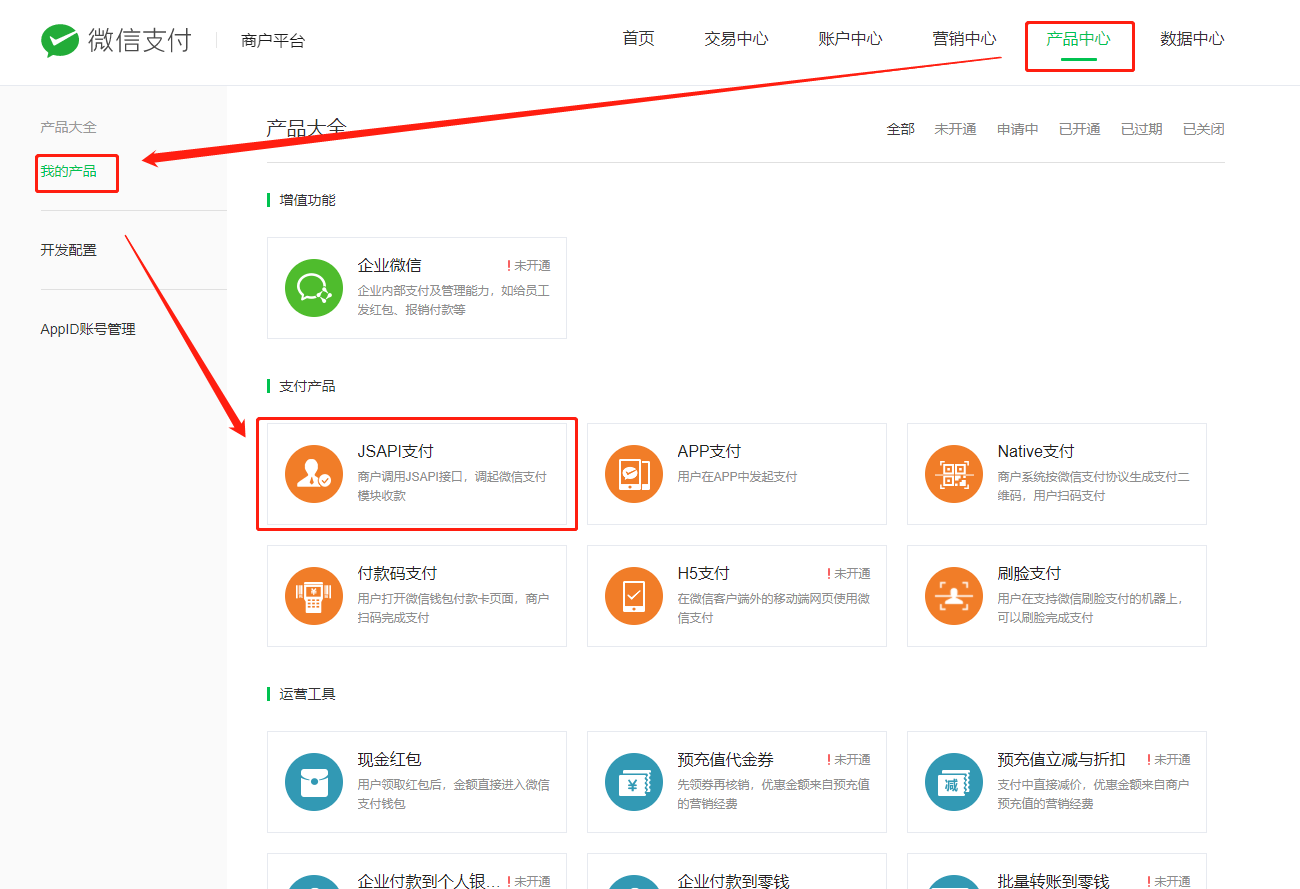The width and height of the screenshot is (1300, 889).
Task: Click the 现金红包 envelope icon
Action: [314, 782]
